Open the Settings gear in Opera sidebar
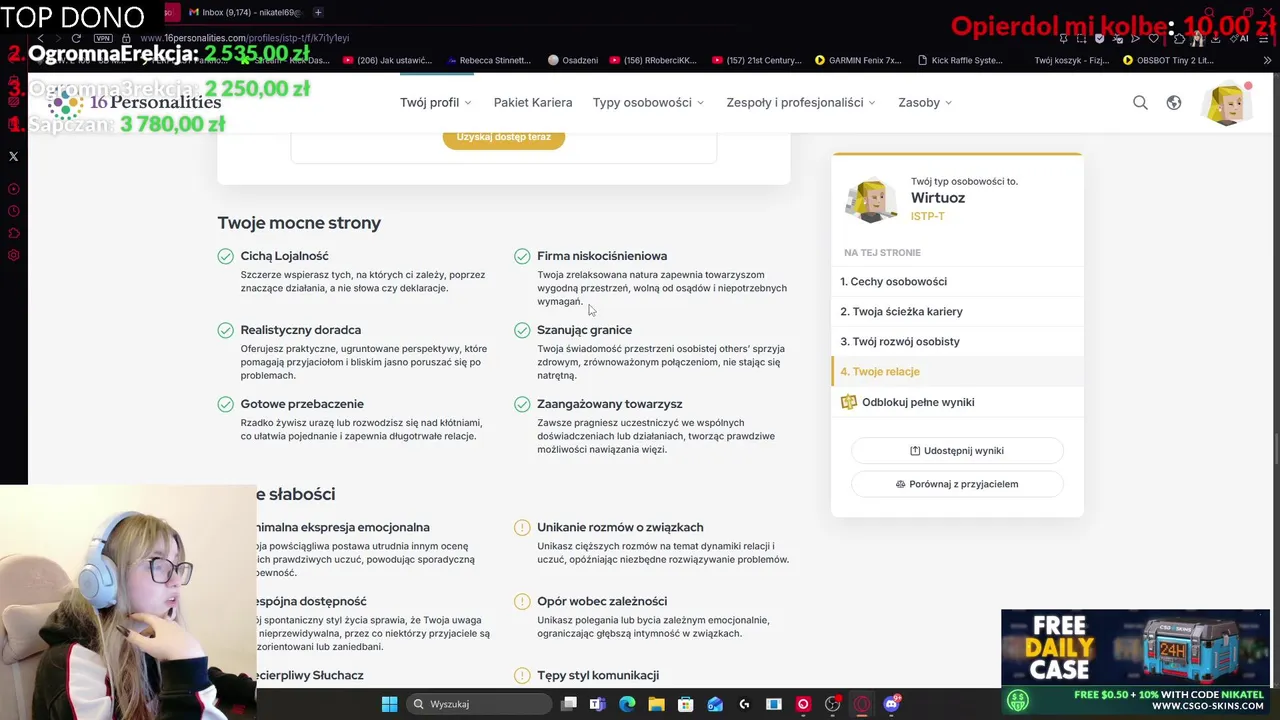The height and width of the screenshot is (720, 1280). (x=13, y=255)
